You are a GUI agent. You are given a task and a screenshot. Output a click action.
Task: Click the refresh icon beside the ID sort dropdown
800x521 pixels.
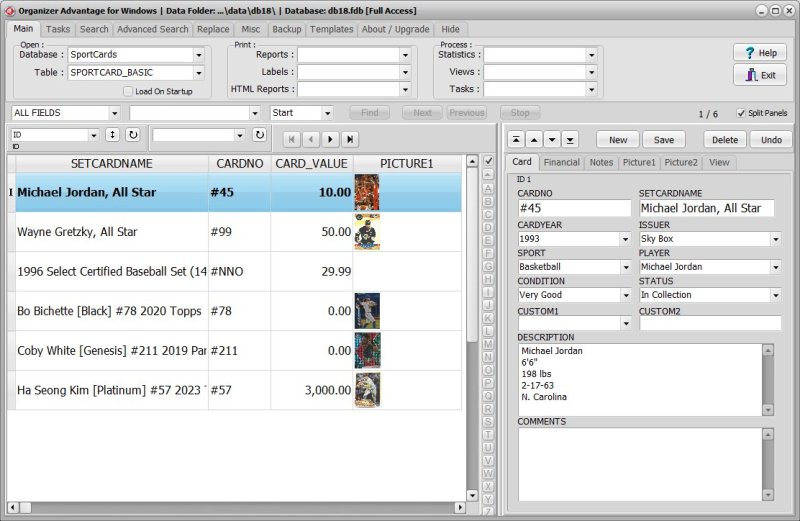point(132,135)
